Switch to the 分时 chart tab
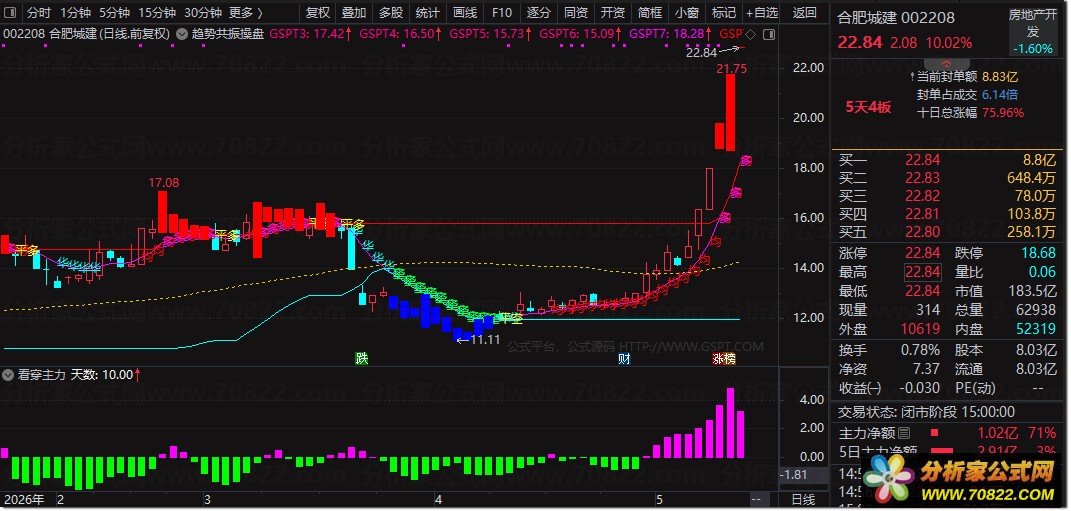1071x511 pixels. 39,12
